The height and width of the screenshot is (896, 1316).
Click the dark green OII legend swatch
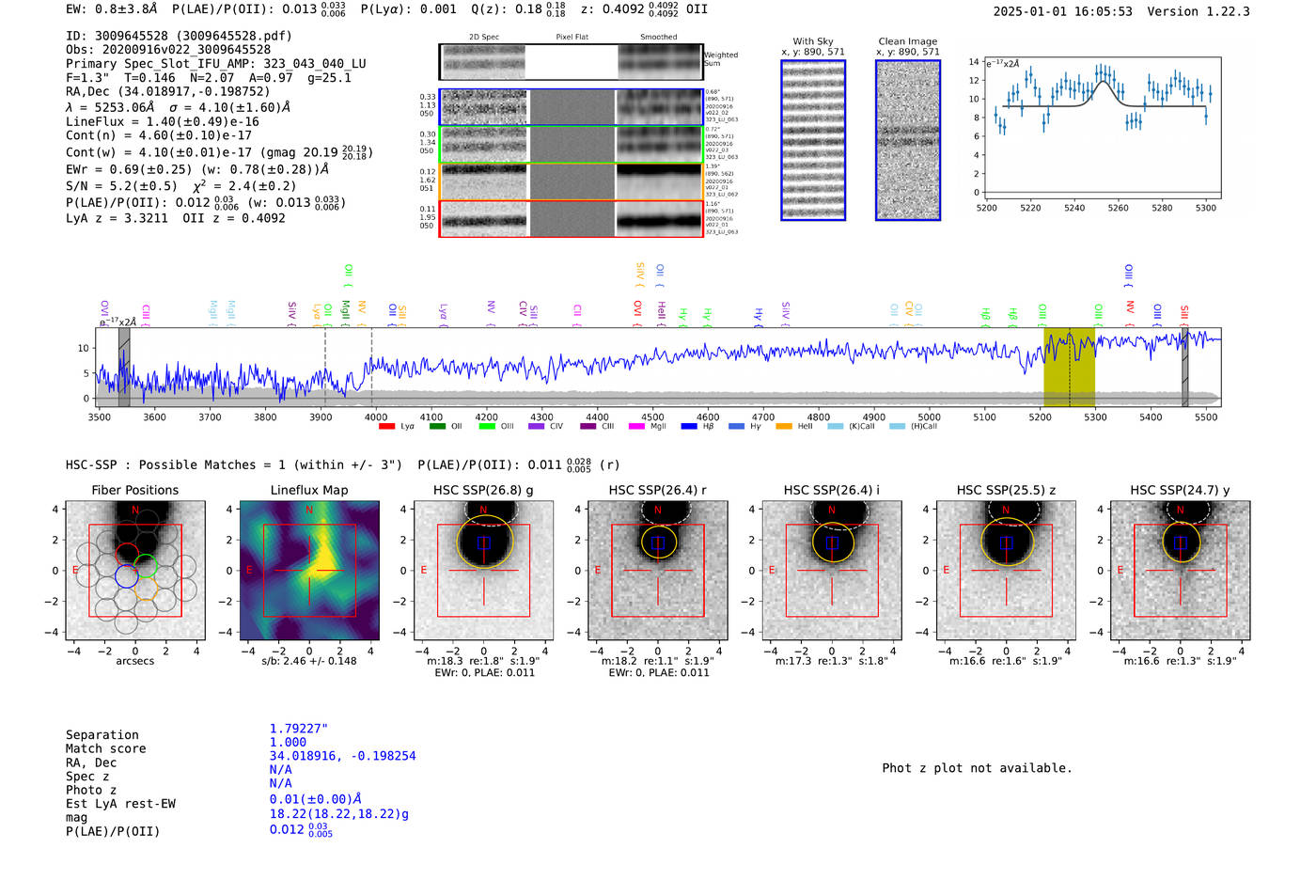pyautogui.click(x=437, y=427)
